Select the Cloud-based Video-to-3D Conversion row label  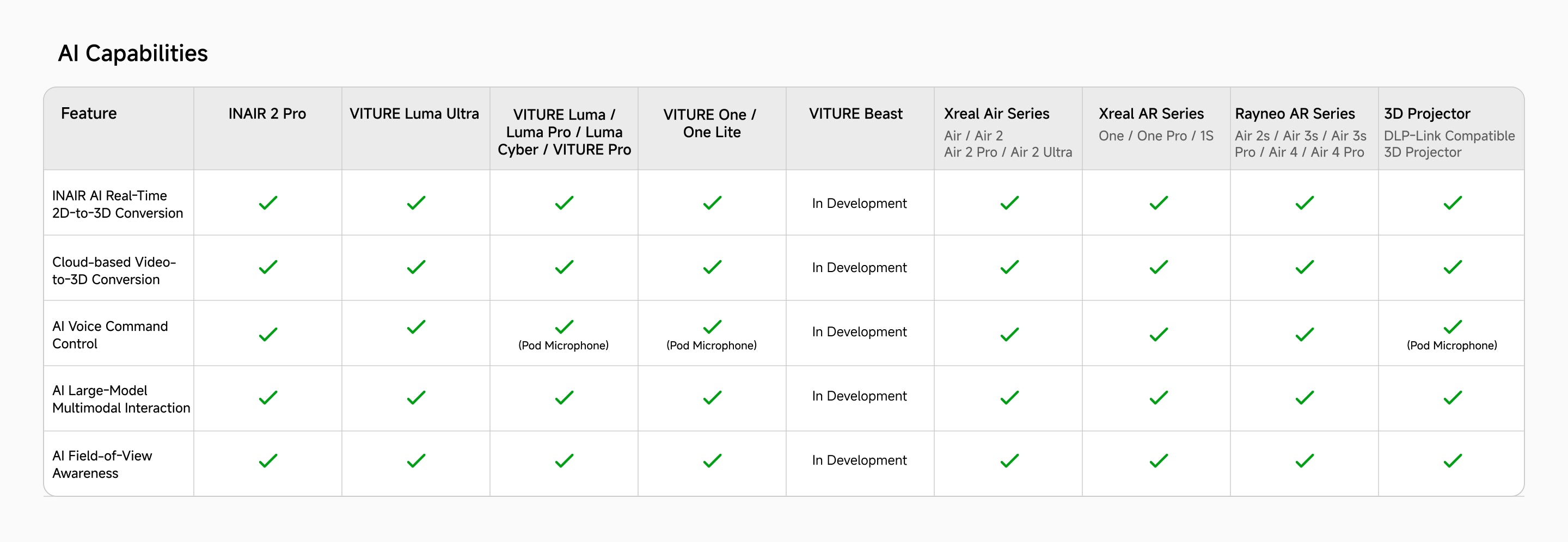coord(114,270)
